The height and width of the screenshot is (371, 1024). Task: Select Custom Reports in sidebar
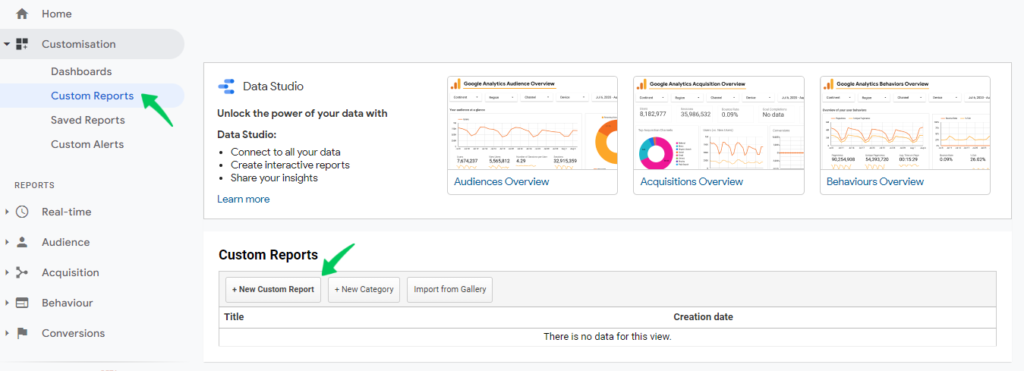(x=92, y=96)
